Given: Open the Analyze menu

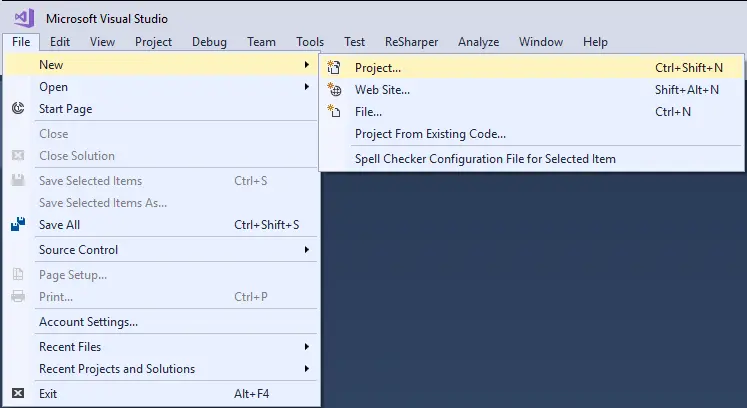Looking at the screenshot, I should click(x=478, y=42).
